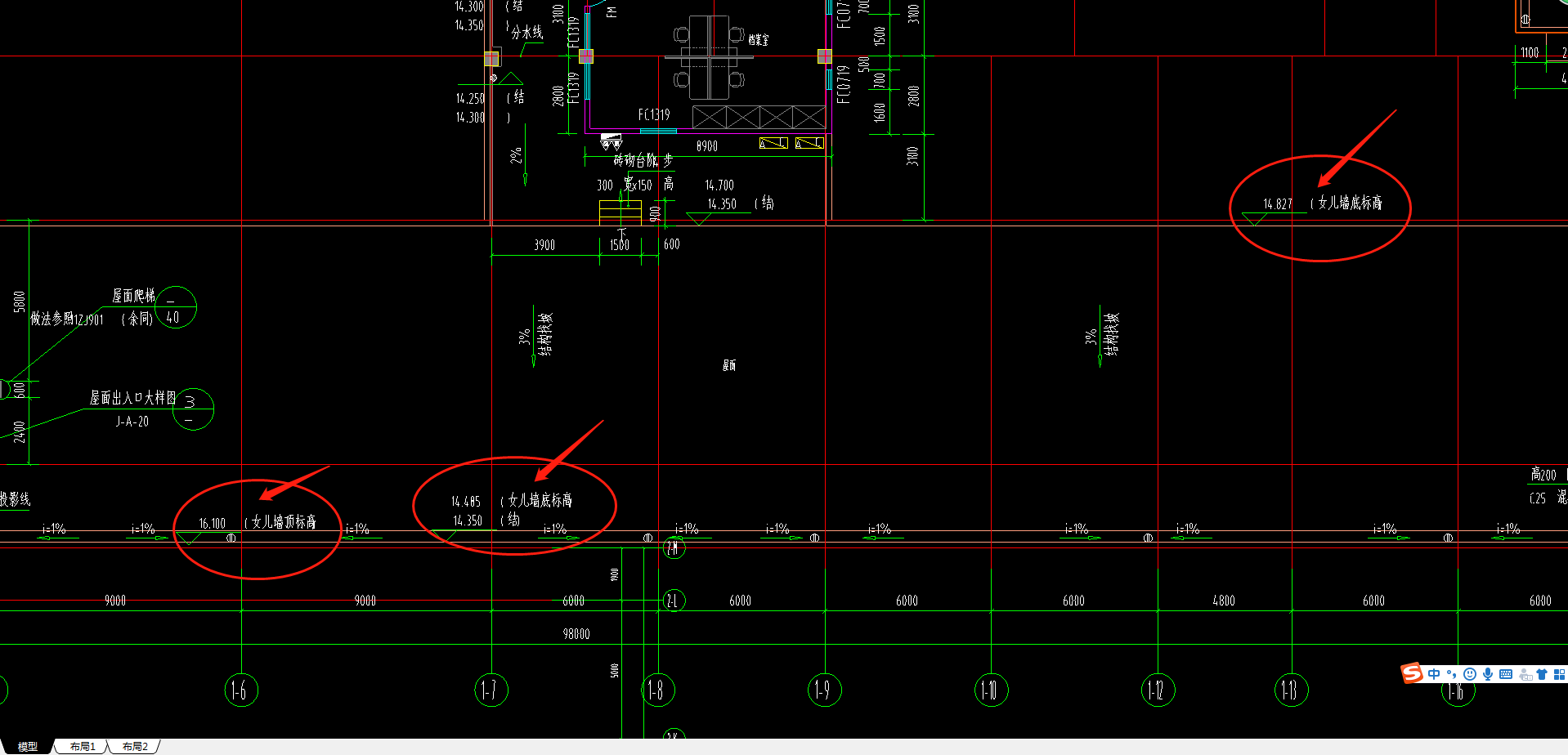Select the 分水线 label
The image size is (1568, 755).
pos(527,32)
